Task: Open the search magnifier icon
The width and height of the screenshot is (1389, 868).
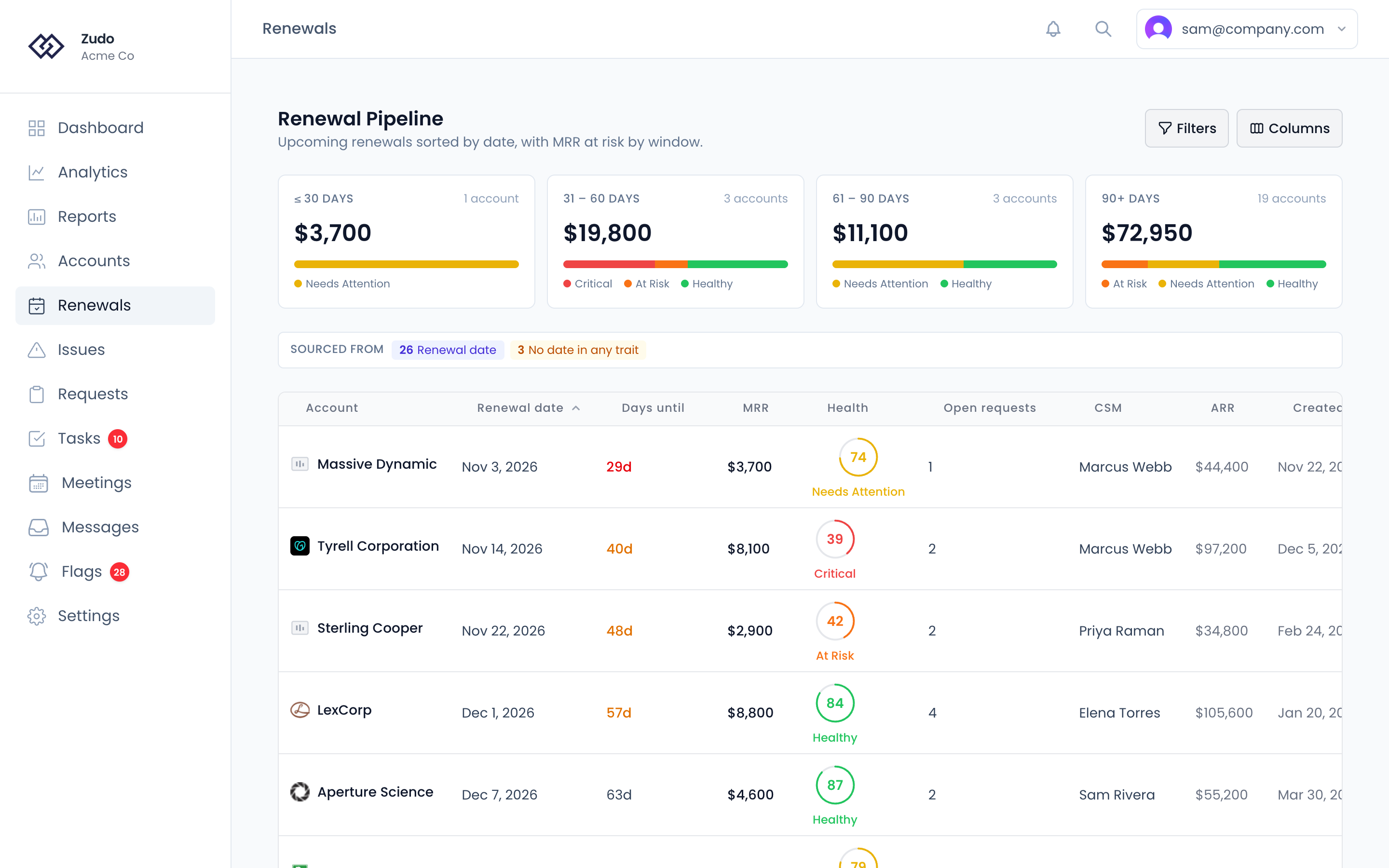Action: pyautogui.click(x=1103, y=29)
